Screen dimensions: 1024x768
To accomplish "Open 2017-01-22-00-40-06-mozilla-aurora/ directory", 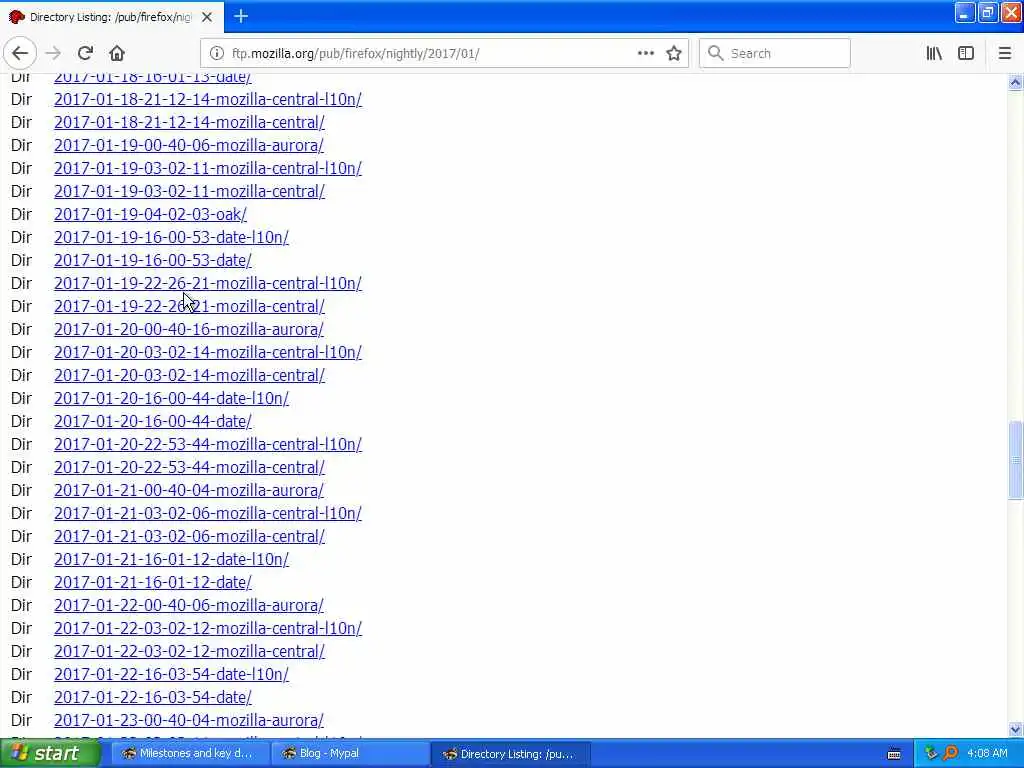I will point(189,605).
